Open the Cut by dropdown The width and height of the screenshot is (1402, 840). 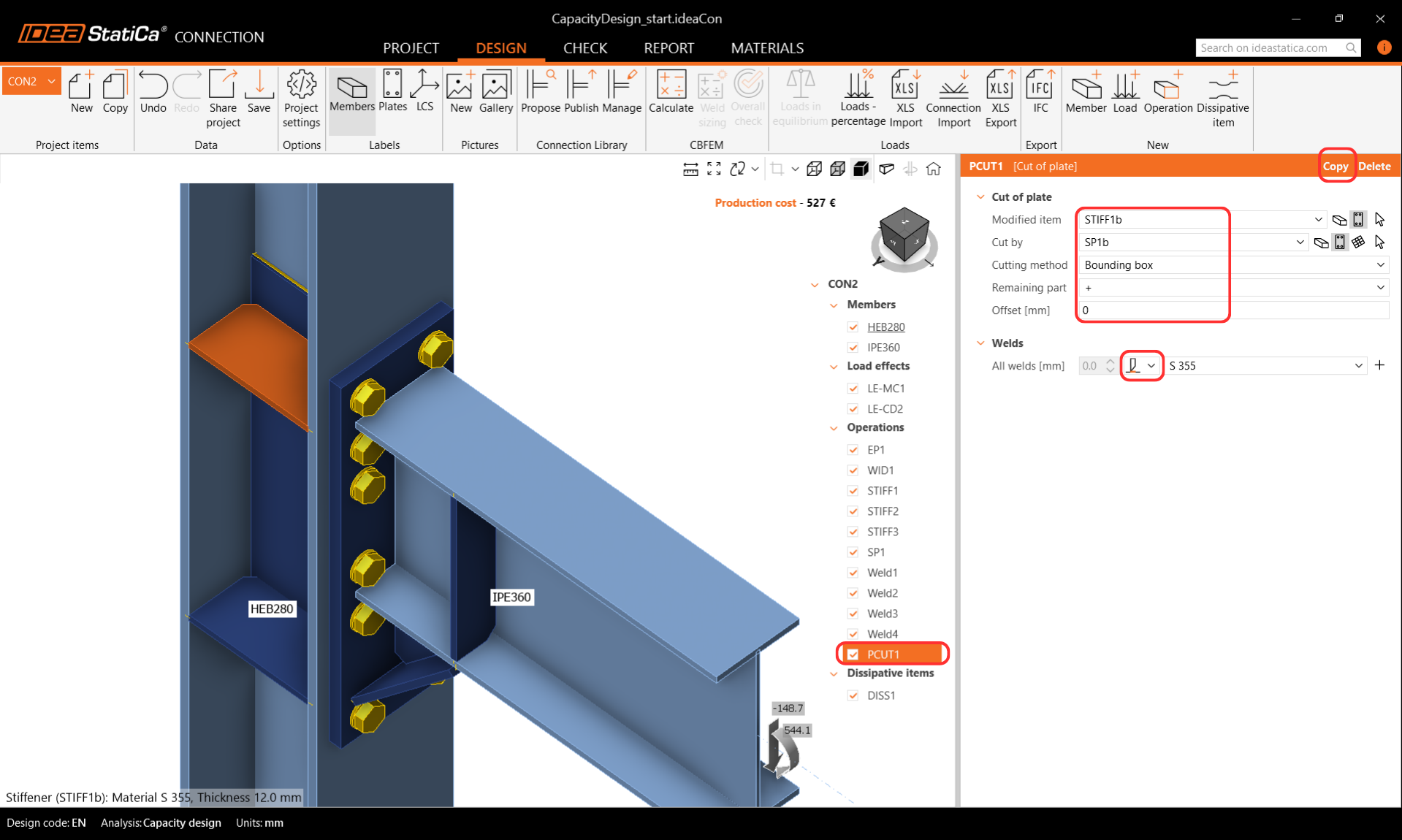click(1300, 242)
